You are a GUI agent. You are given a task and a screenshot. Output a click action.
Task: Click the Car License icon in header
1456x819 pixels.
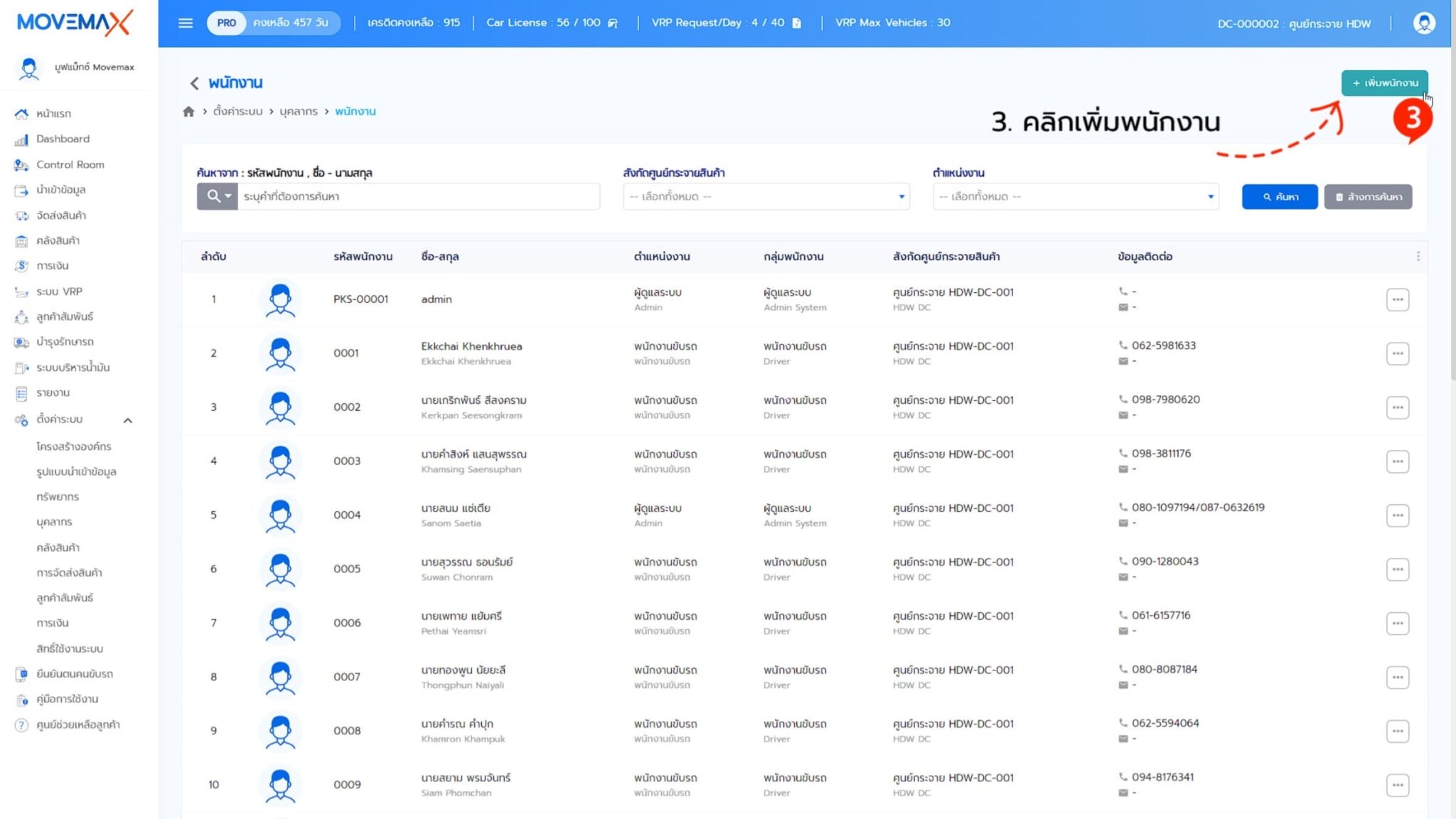click(613, 23)
